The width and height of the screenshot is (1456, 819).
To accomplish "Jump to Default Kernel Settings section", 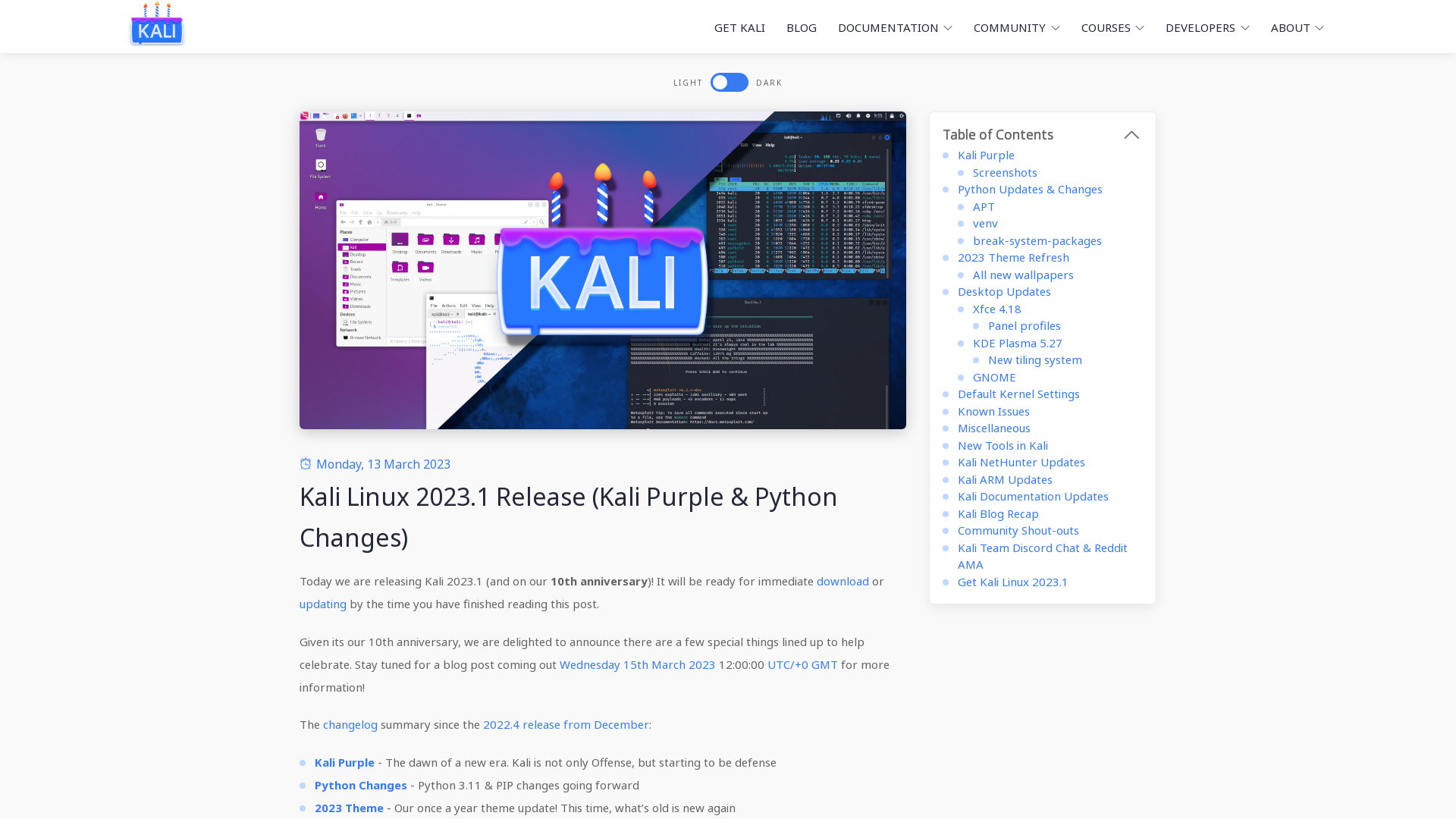I will tap(1018, 394).
